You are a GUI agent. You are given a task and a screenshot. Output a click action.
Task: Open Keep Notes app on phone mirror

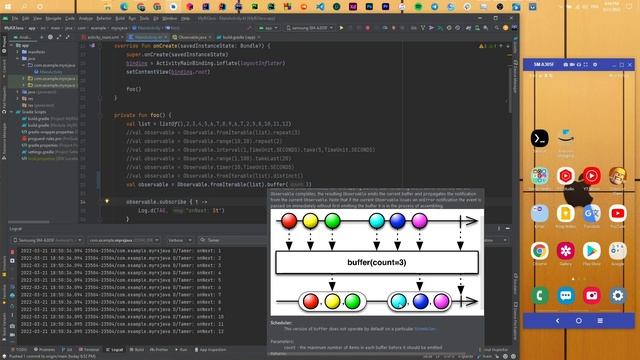coord(566,213)
